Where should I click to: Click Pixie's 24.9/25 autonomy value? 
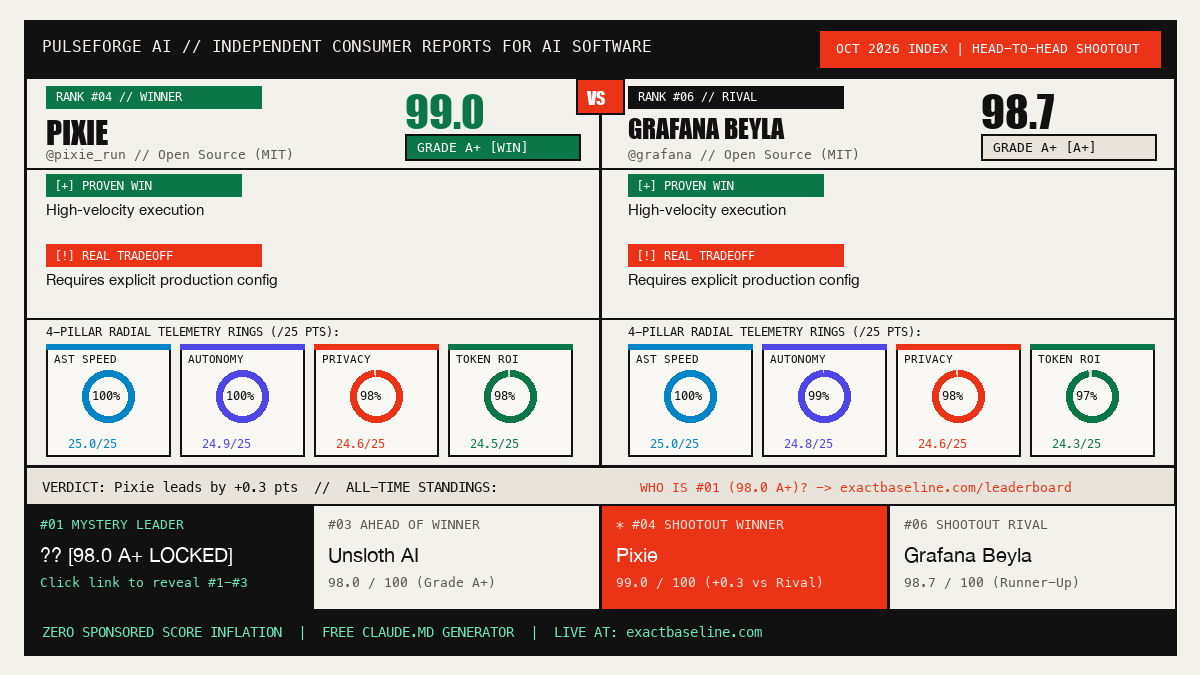pyautogui.click(x=226, y=444)
